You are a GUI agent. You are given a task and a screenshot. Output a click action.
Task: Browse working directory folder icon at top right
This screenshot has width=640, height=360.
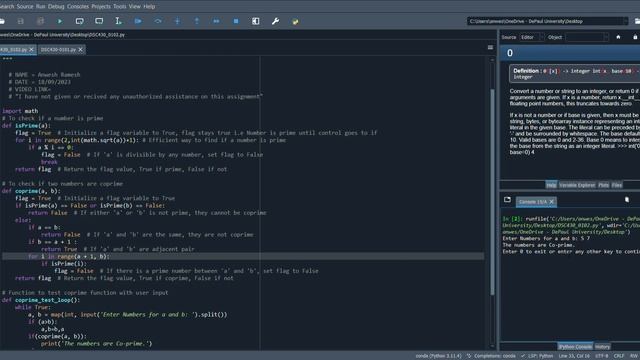(x=637, y=21)
